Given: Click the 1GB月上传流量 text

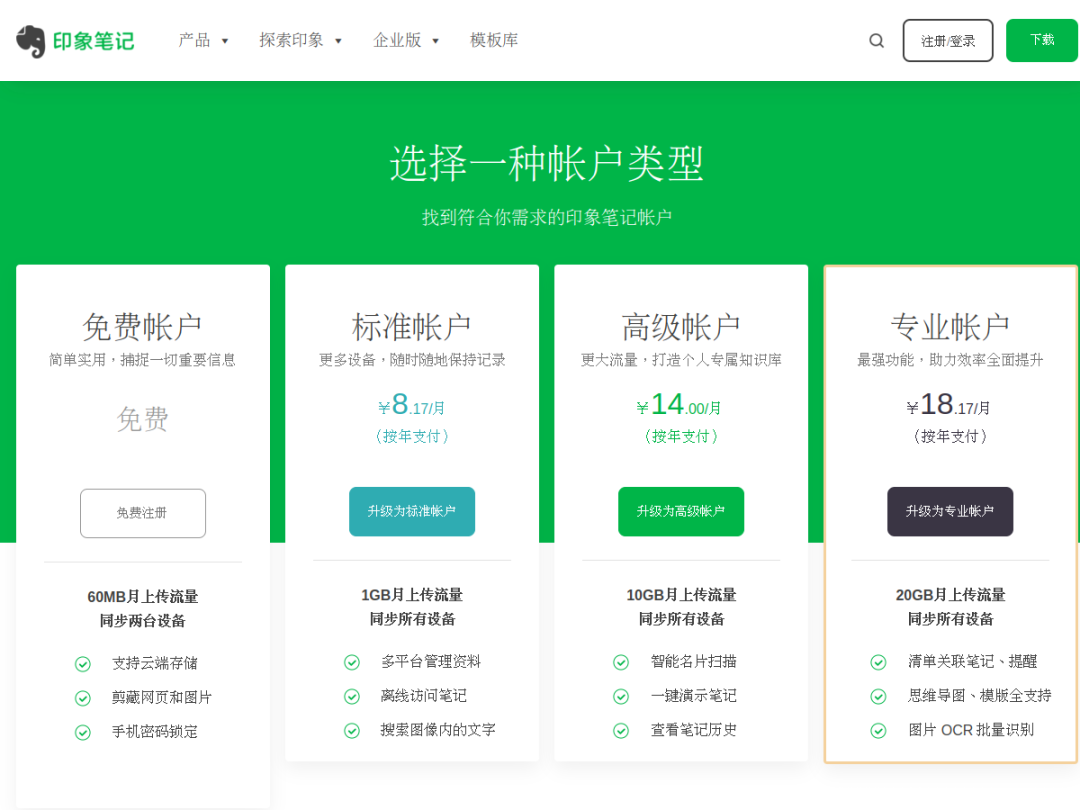Looking at the screenshot, I should tap(412, 595).
